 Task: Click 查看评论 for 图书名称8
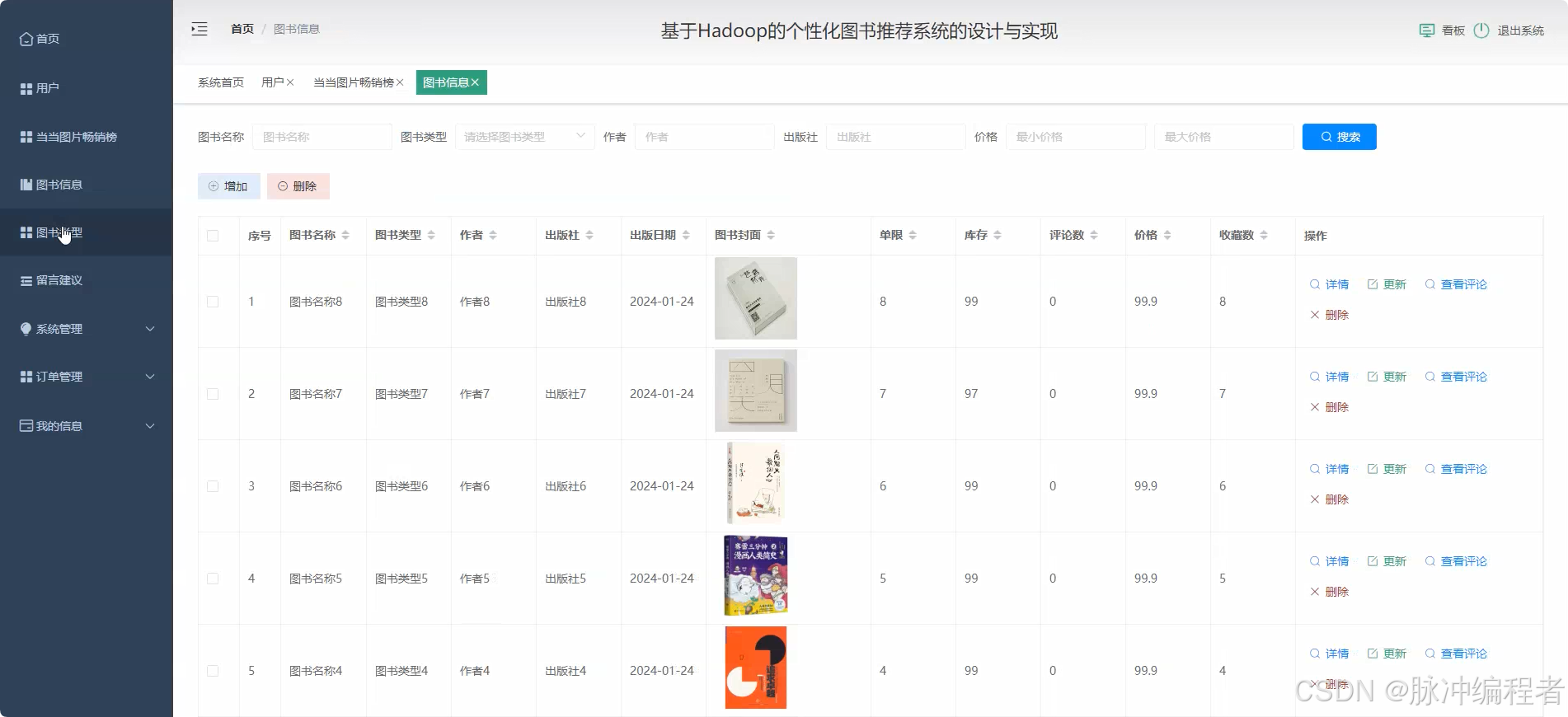pyautogui.click(x=1456, y=284)
